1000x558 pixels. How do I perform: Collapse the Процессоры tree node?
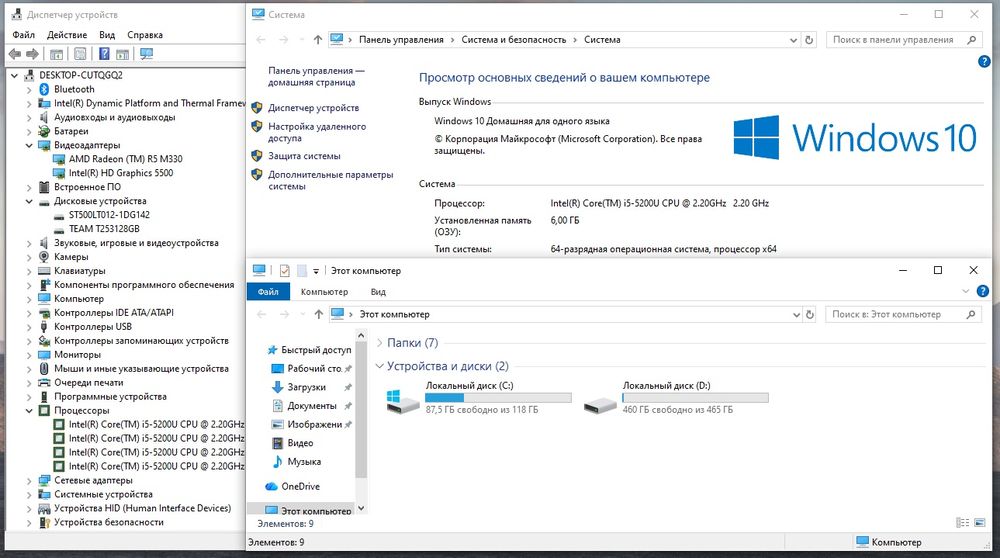click(29, 411)
